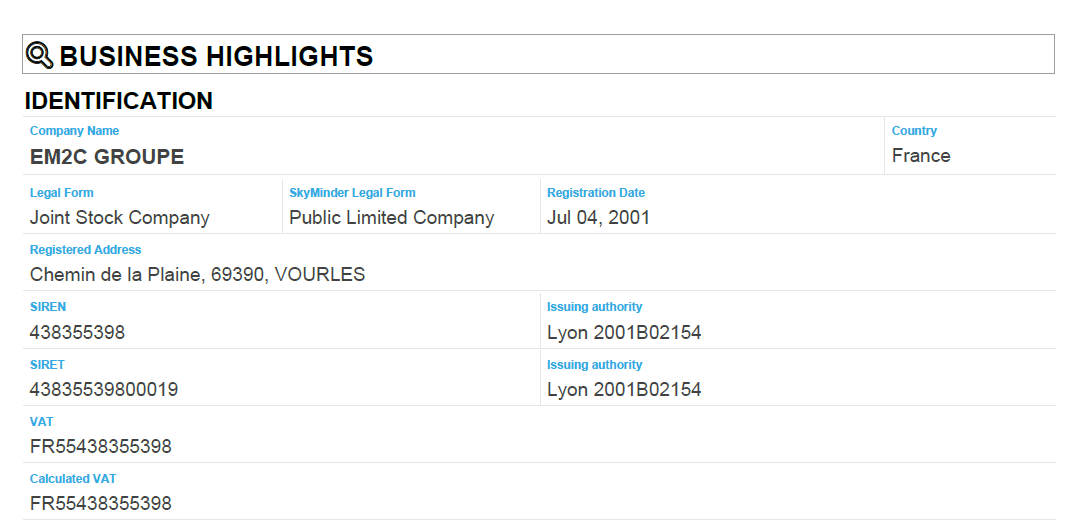Select the registered address Chemin de la Plaine
Screen dimensions: 1080x523
coord(197,275)
